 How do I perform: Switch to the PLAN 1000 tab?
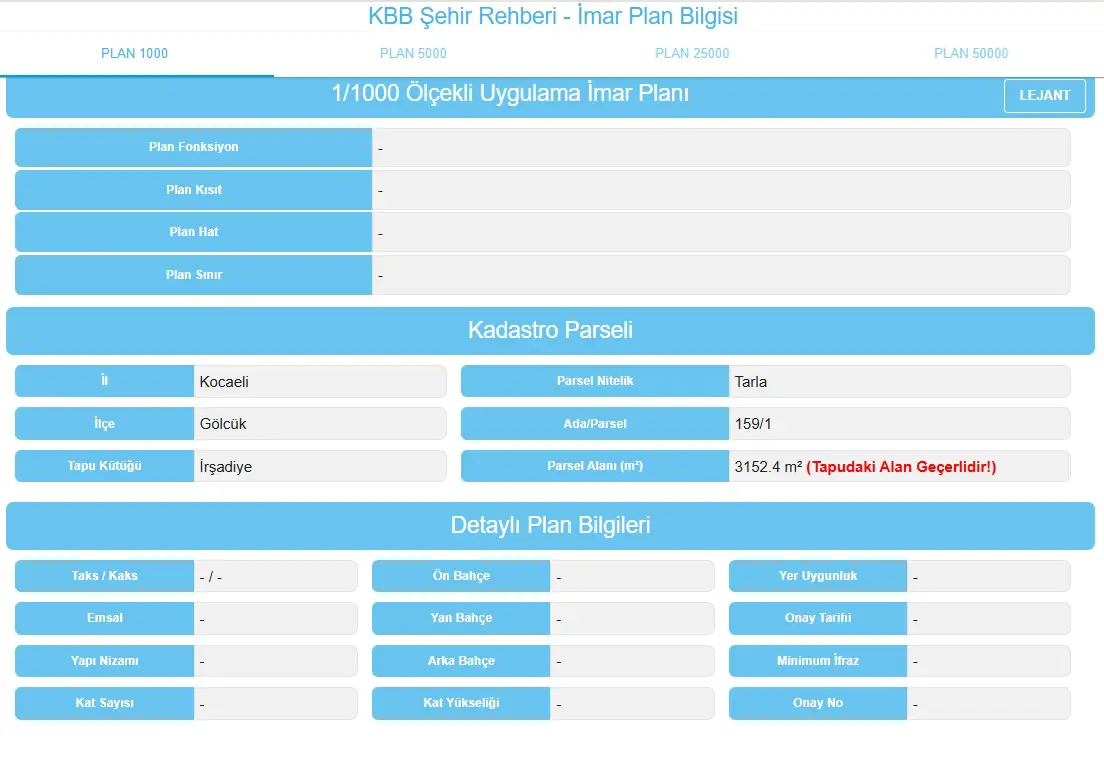(134, 54)
